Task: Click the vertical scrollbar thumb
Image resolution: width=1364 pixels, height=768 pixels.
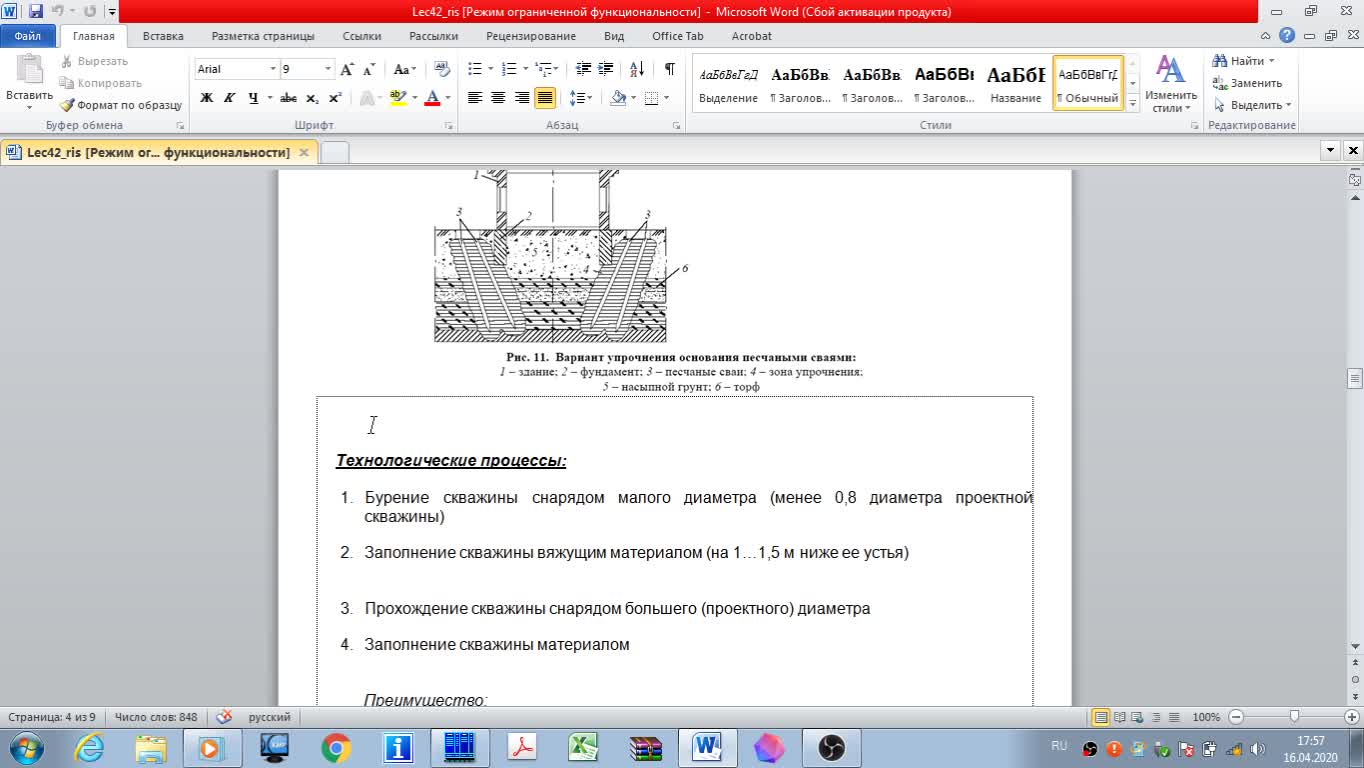Action: pos(1355,378)
